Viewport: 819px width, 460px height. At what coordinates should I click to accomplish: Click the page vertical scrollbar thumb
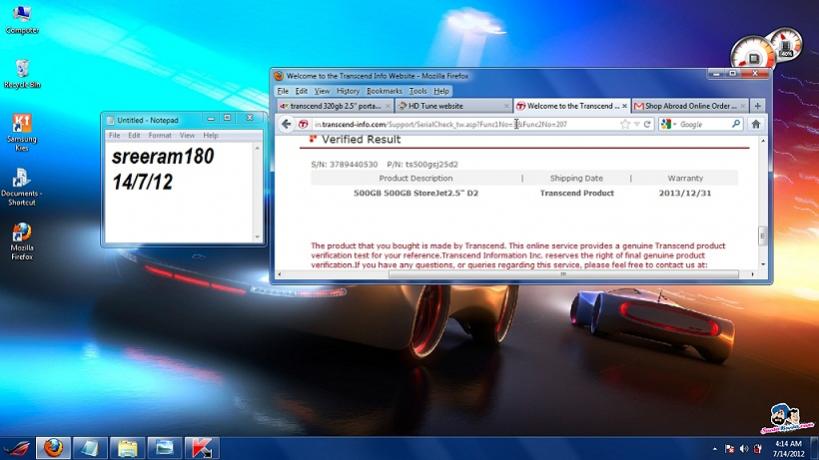point(762,235)
